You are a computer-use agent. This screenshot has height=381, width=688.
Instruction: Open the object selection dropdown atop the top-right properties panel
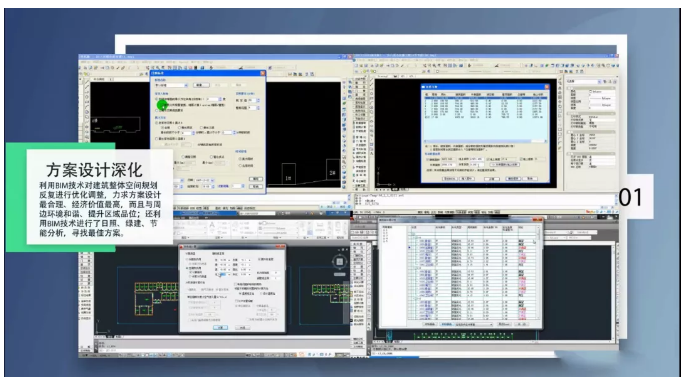pos(583,82)
